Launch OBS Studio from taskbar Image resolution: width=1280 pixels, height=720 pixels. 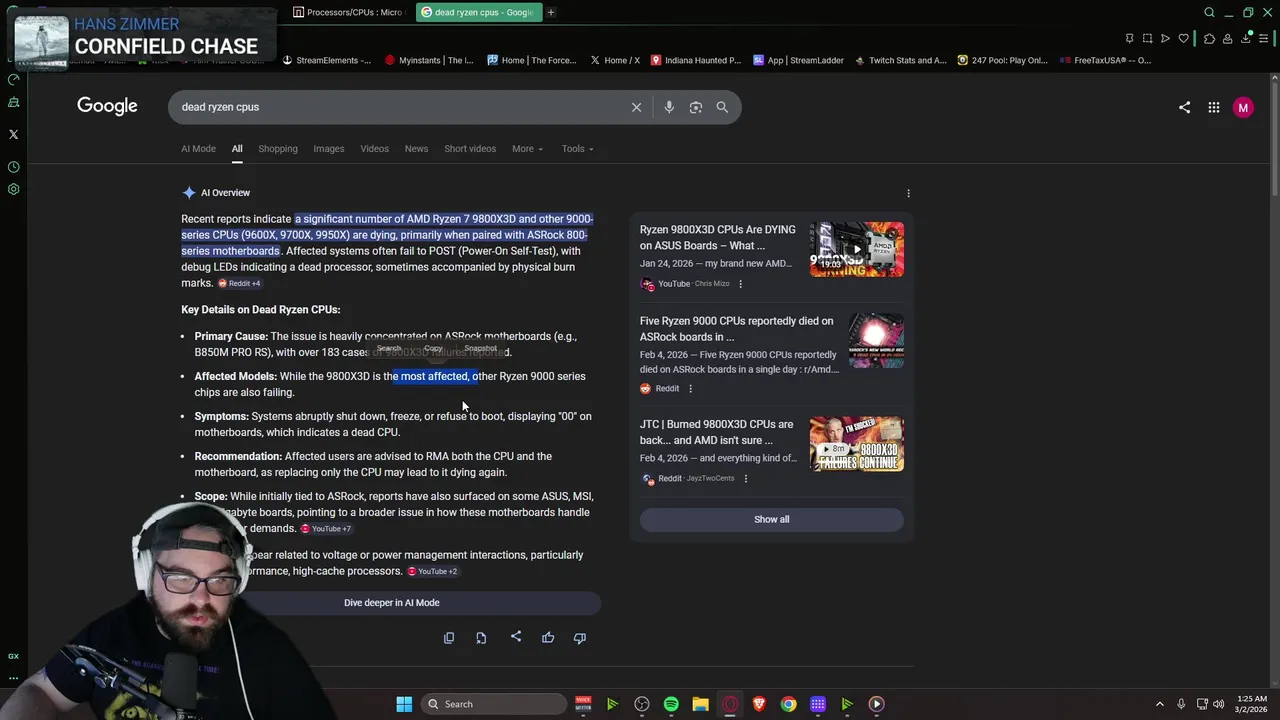642,704
